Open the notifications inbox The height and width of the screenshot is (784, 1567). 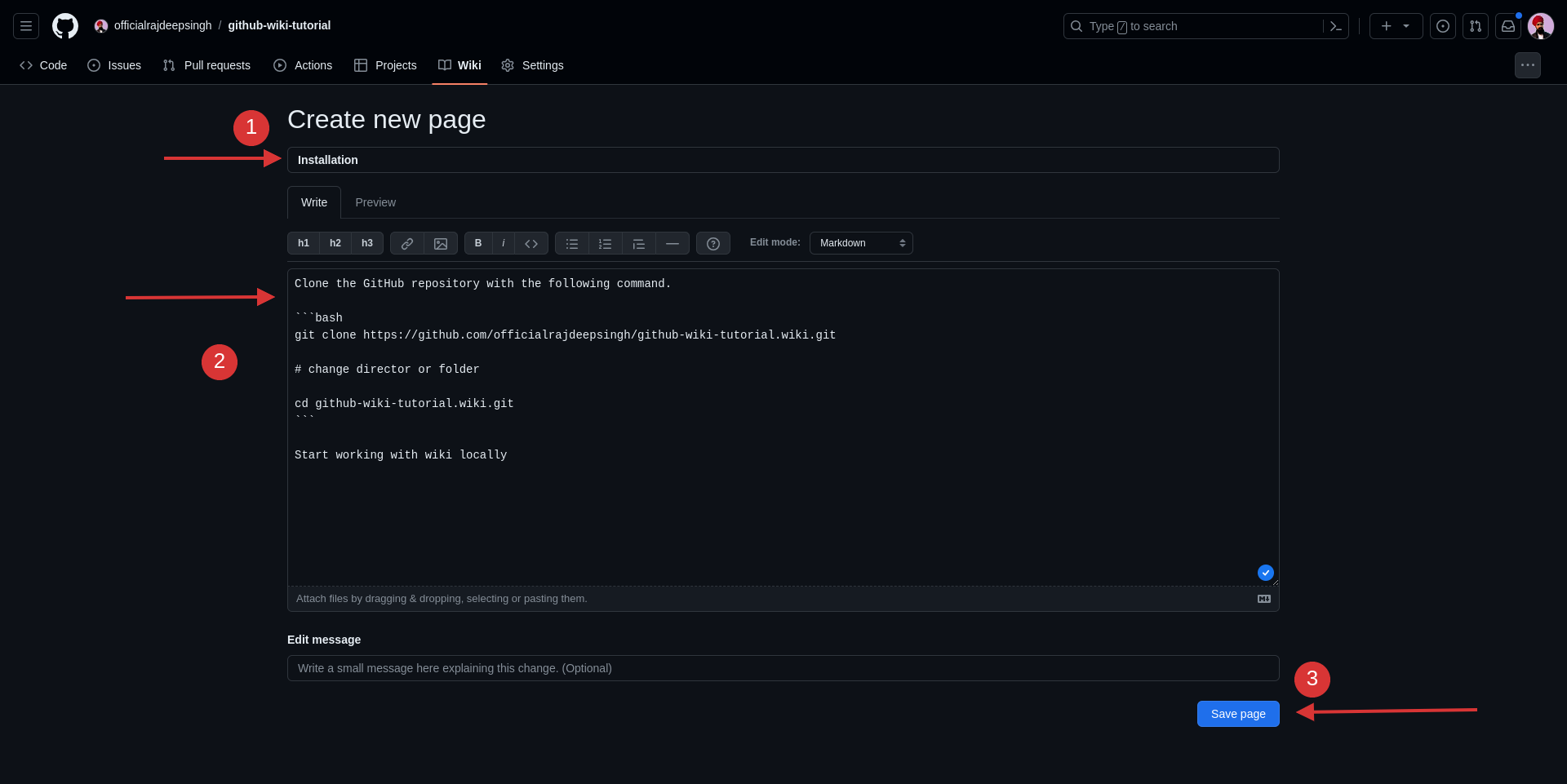pos(1508,26)
